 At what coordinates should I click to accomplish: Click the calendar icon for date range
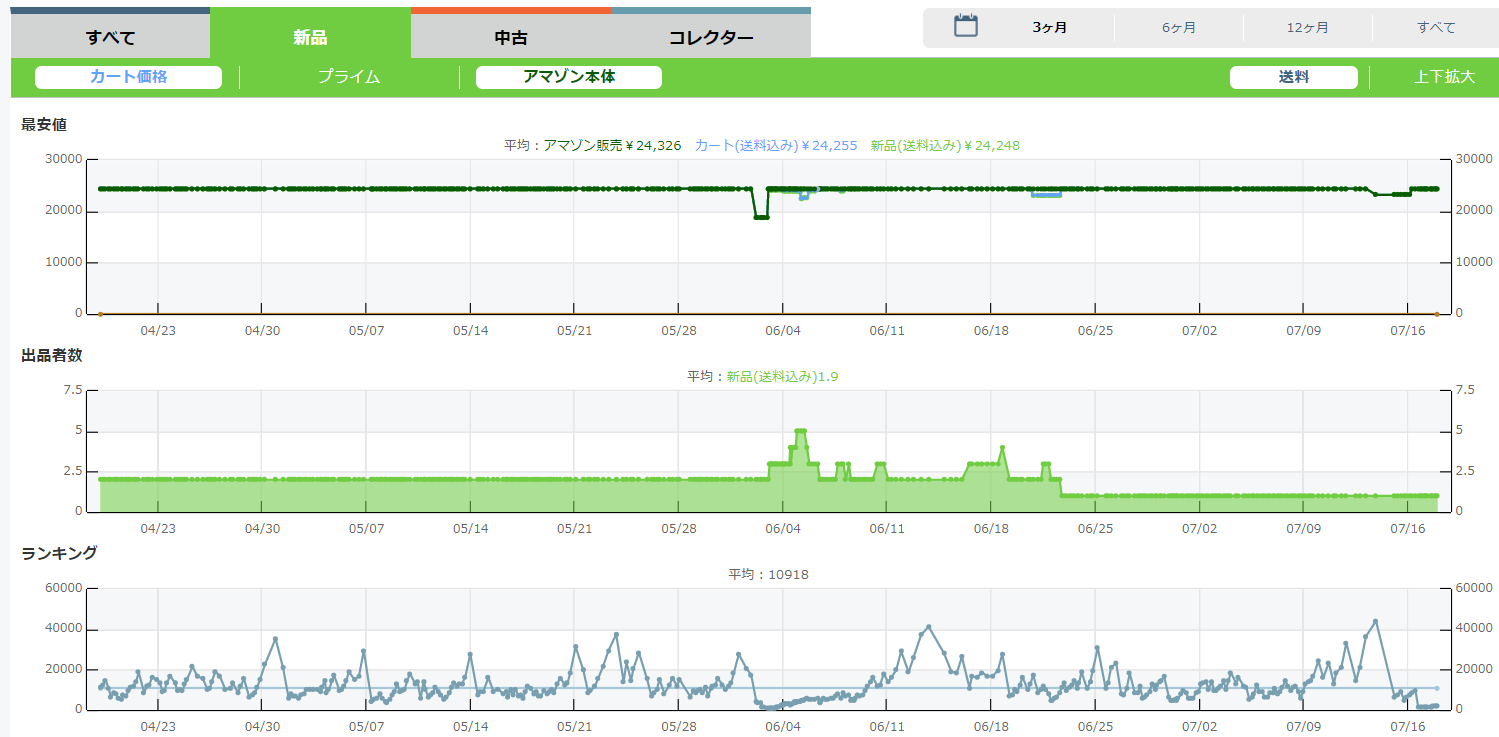click(x=965, y=27)
